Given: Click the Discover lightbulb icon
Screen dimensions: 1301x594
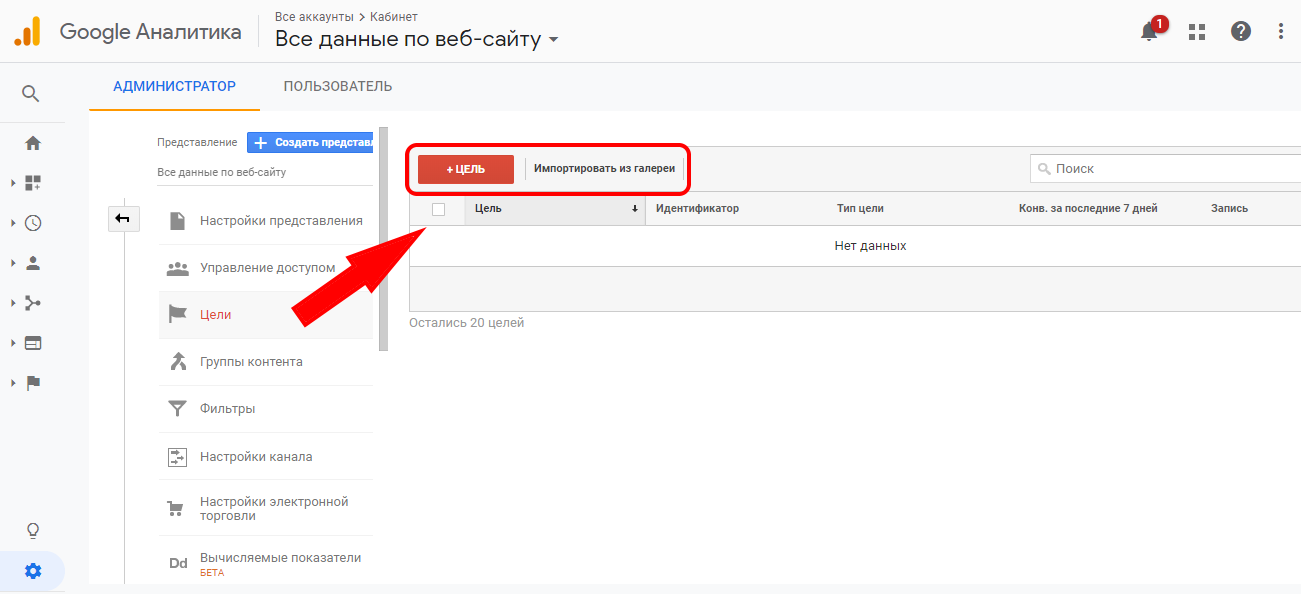Looking at the screenshot, I should click(x=33, y=530).
